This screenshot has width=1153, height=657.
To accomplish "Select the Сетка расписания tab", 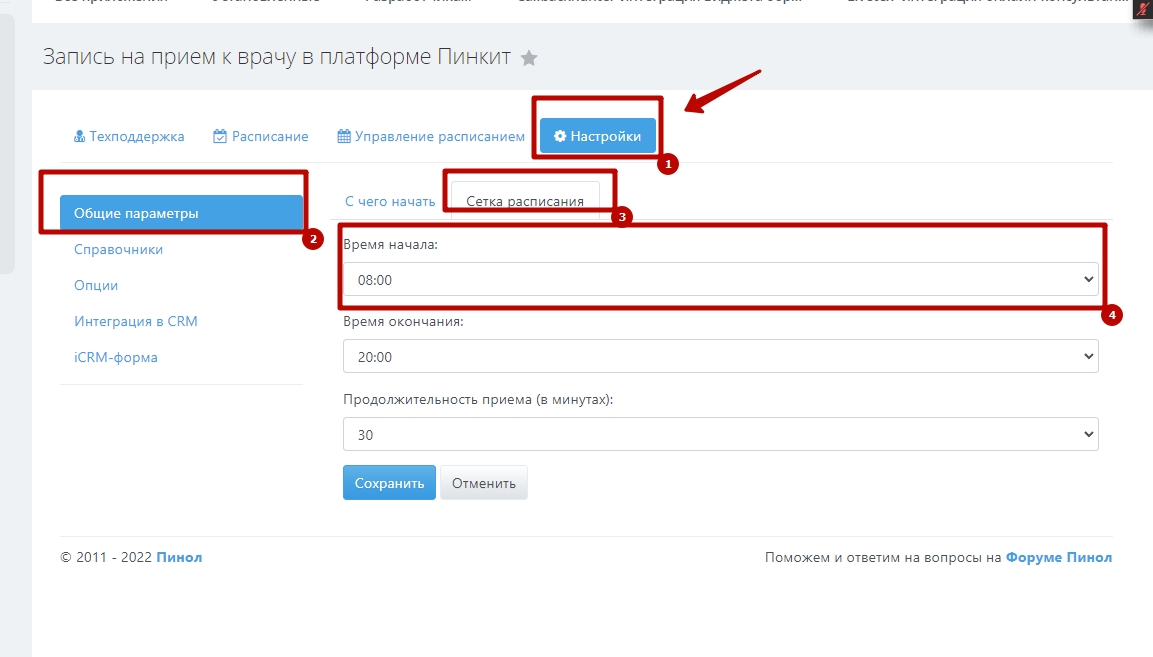I will pos(525,201).
